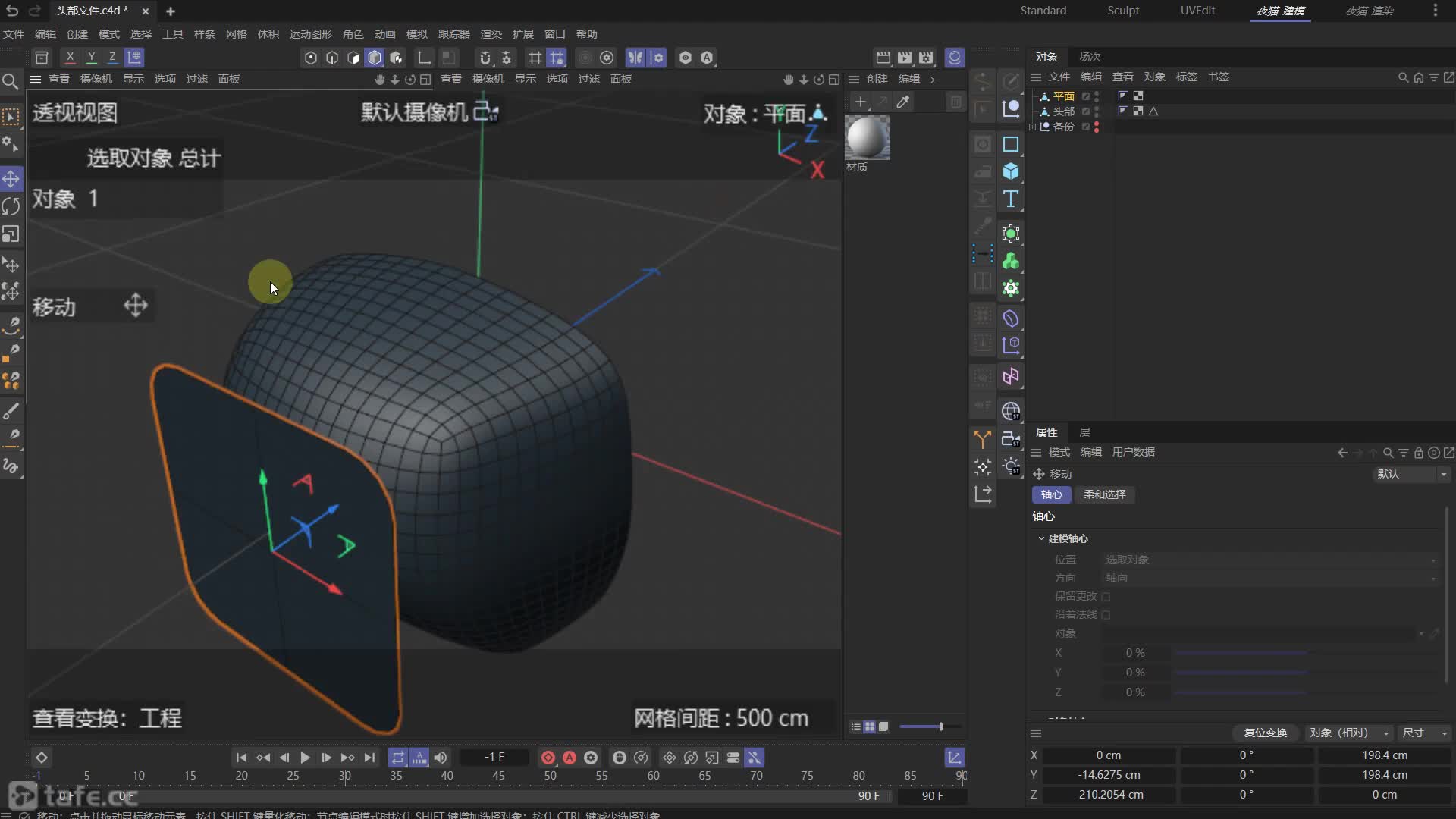The image size is (1456, 819).
Task: Toggle timeline loop playback
Action: (397, 758)
